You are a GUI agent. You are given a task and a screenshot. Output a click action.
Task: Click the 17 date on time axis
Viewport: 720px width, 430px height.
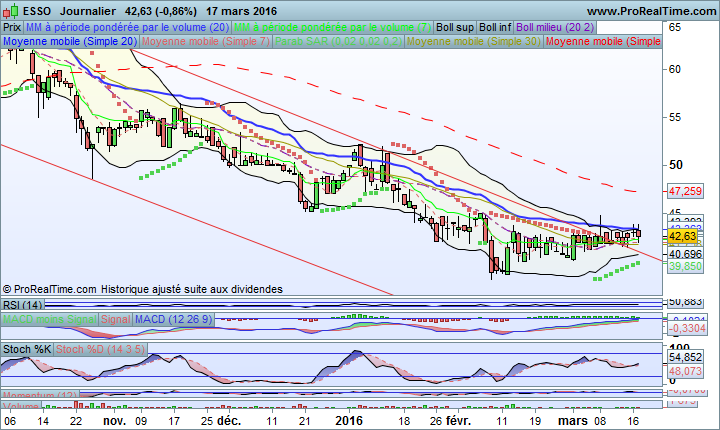[174, 421]
